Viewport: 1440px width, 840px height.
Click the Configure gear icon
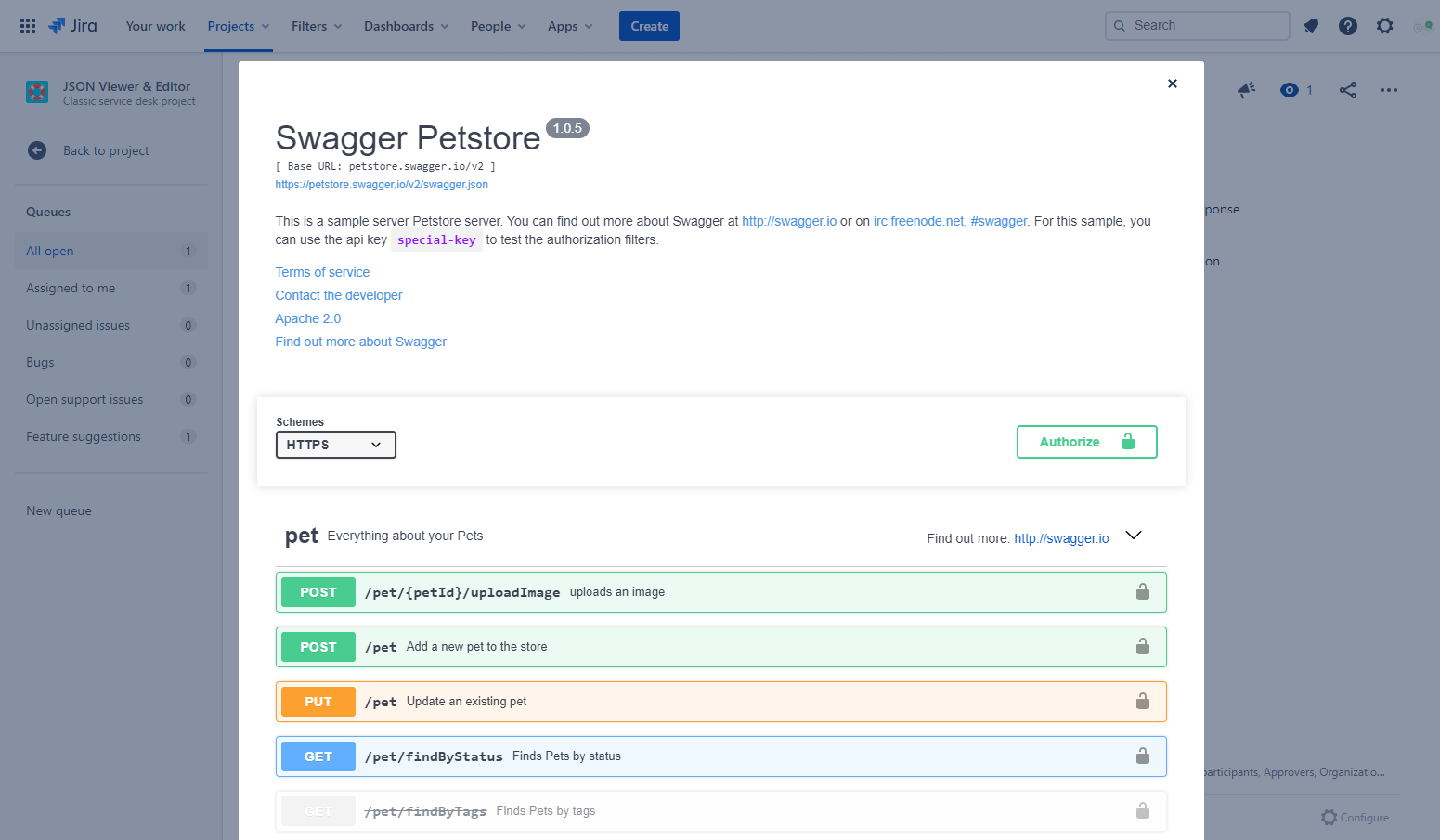click(1330, 818)
